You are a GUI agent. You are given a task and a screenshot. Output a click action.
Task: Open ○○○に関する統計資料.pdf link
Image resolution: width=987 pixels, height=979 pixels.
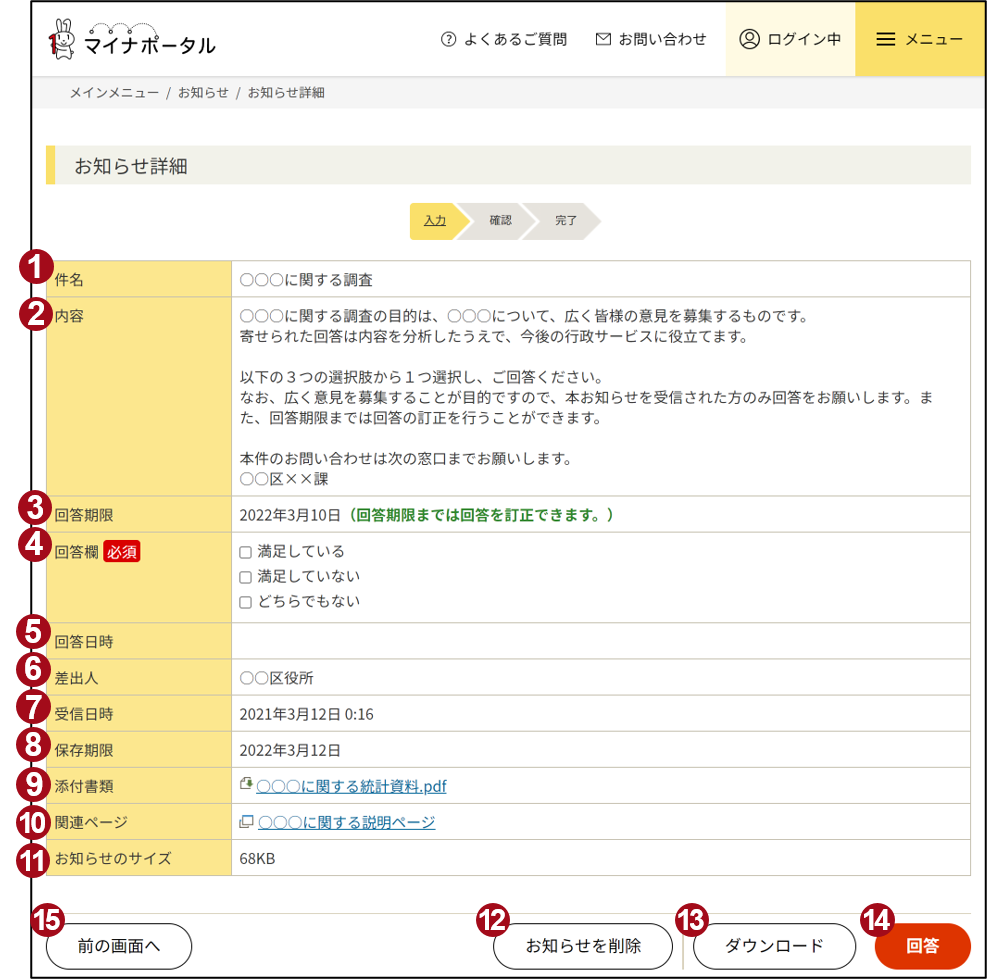351,787
